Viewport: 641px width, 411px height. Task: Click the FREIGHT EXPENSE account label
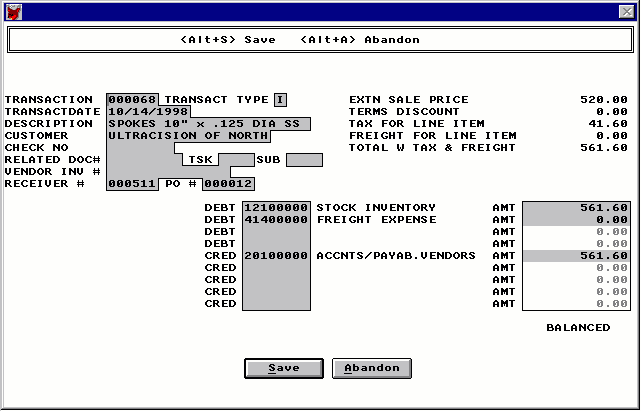tap(377, 220)
